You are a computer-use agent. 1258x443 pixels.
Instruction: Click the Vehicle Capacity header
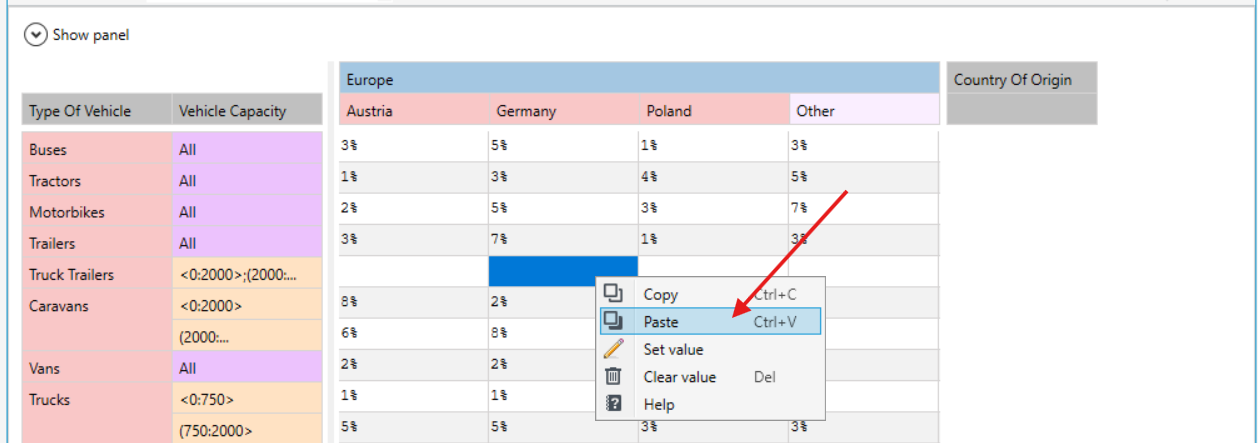click(x=247, y=111)
